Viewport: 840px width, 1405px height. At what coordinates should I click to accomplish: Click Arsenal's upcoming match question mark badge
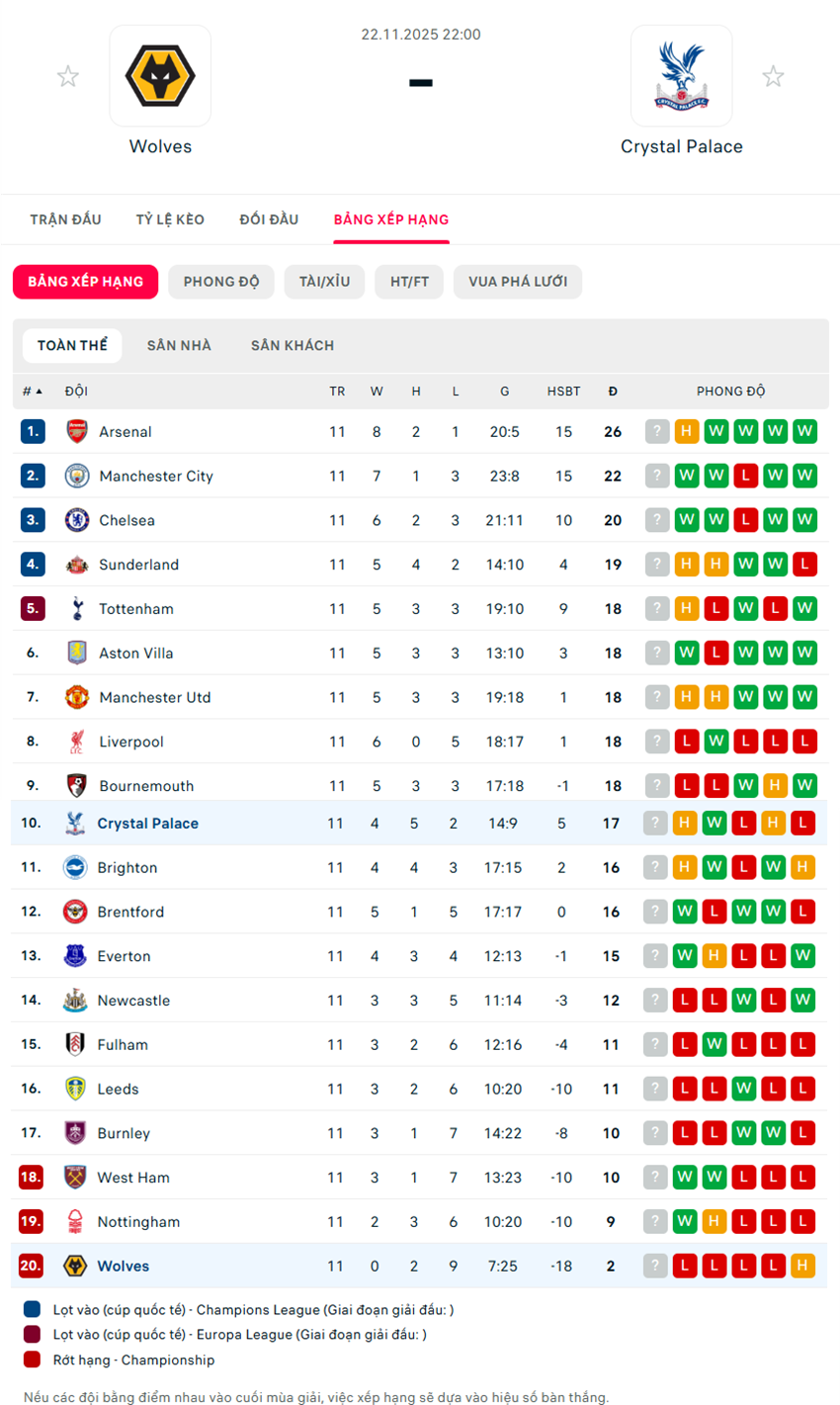(x=657, y=432)
